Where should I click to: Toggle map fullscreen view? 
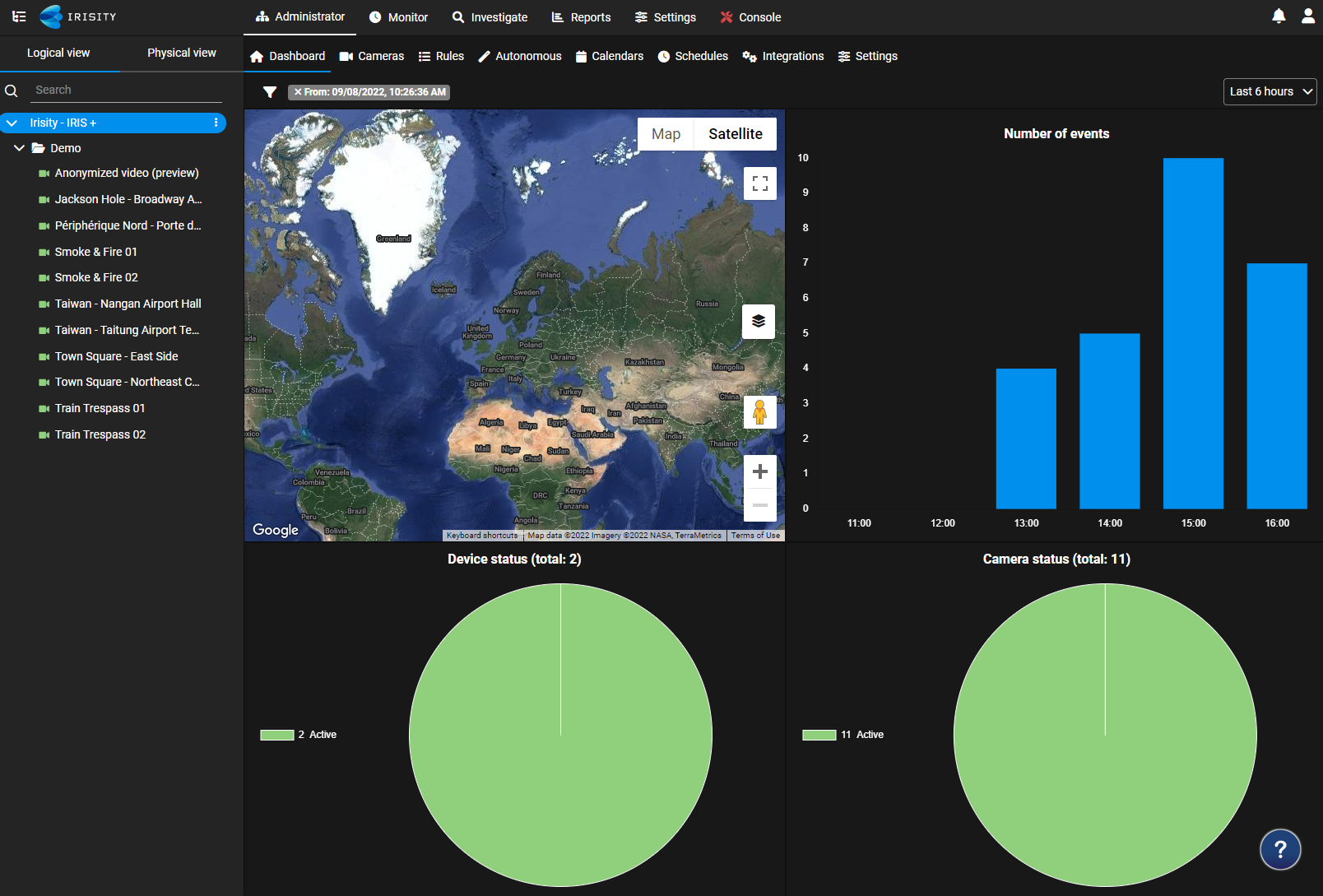point(759,183)
